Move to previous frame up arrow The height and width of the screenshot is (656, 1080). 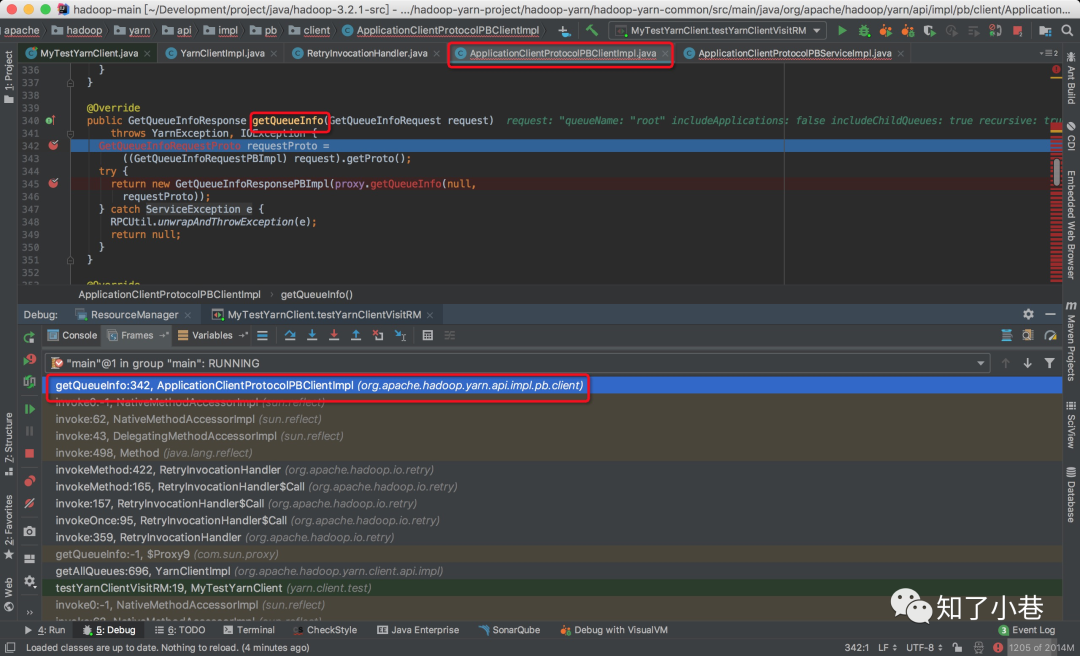pyautogui.click(x=1006, y=363)
